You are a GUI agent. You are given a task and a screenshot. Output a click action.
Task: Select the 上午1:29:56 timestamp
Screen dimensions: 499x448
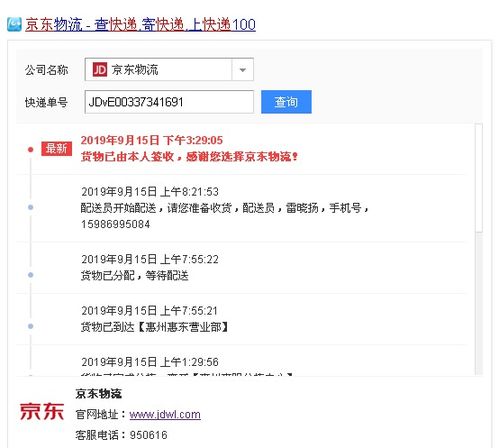point(150,362)
